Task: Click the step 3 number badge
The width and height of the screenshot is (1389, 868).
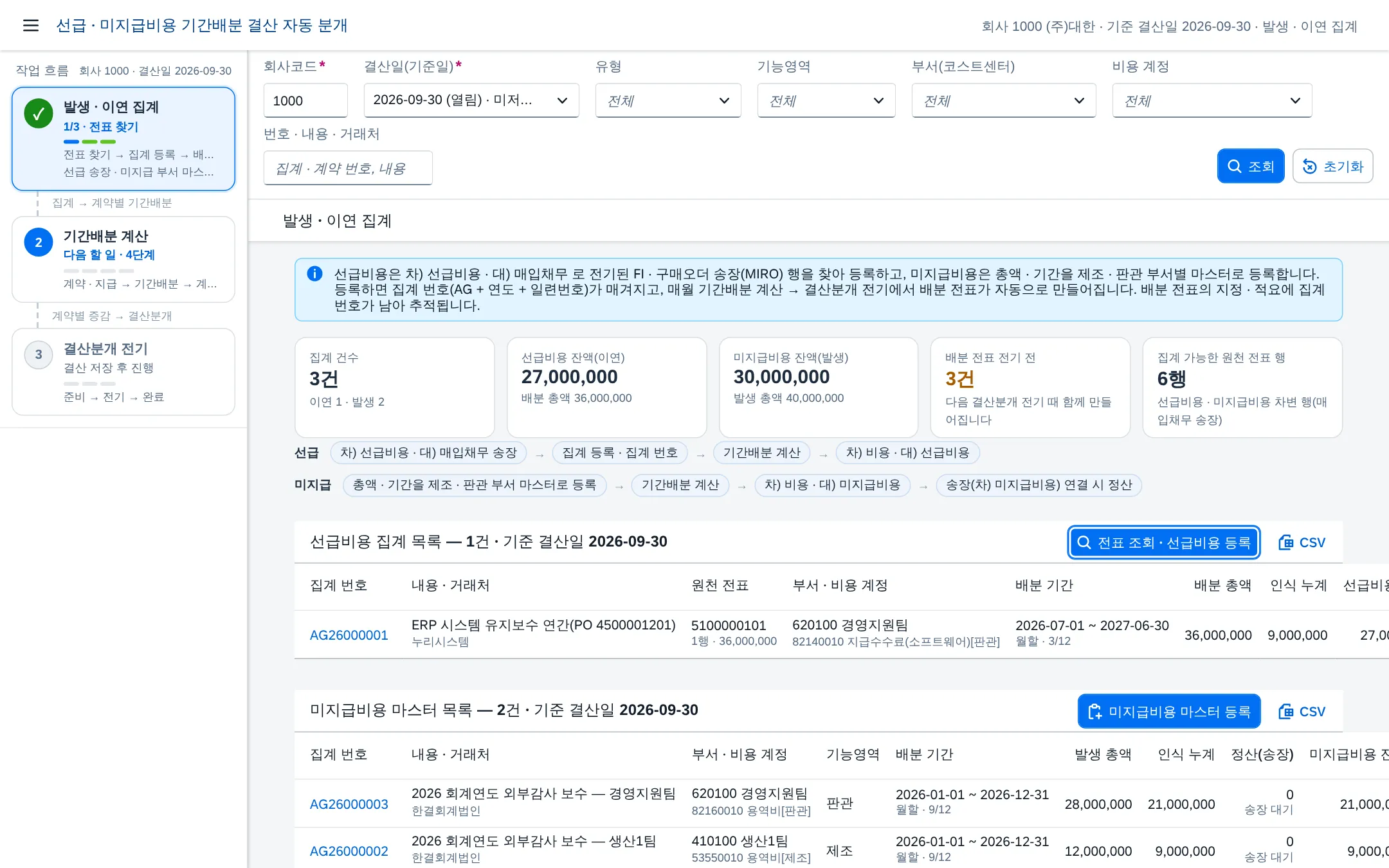Action: click(39, 354)
